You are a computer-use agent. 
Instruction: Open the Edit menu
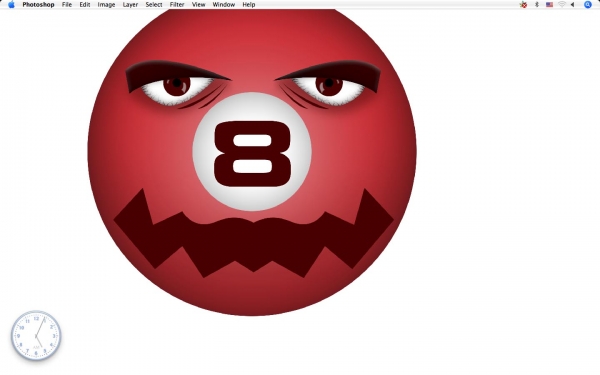pos(85,5)
